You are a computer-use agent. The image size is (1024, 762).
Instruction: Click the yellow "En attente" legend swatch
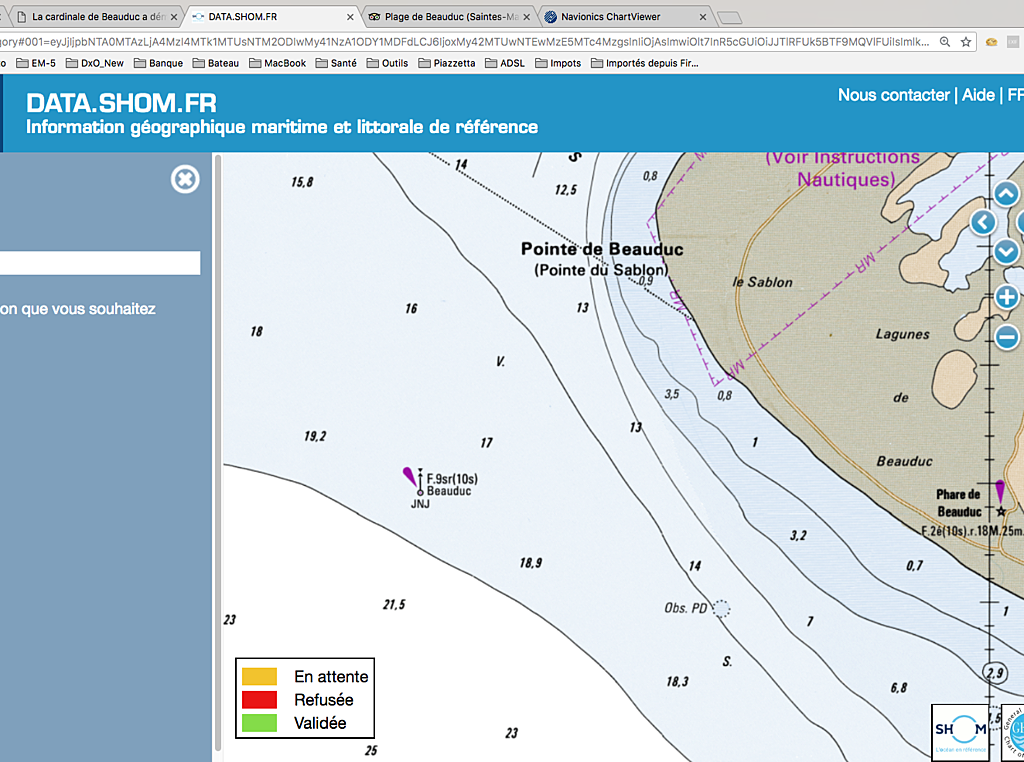pos(259,676)
